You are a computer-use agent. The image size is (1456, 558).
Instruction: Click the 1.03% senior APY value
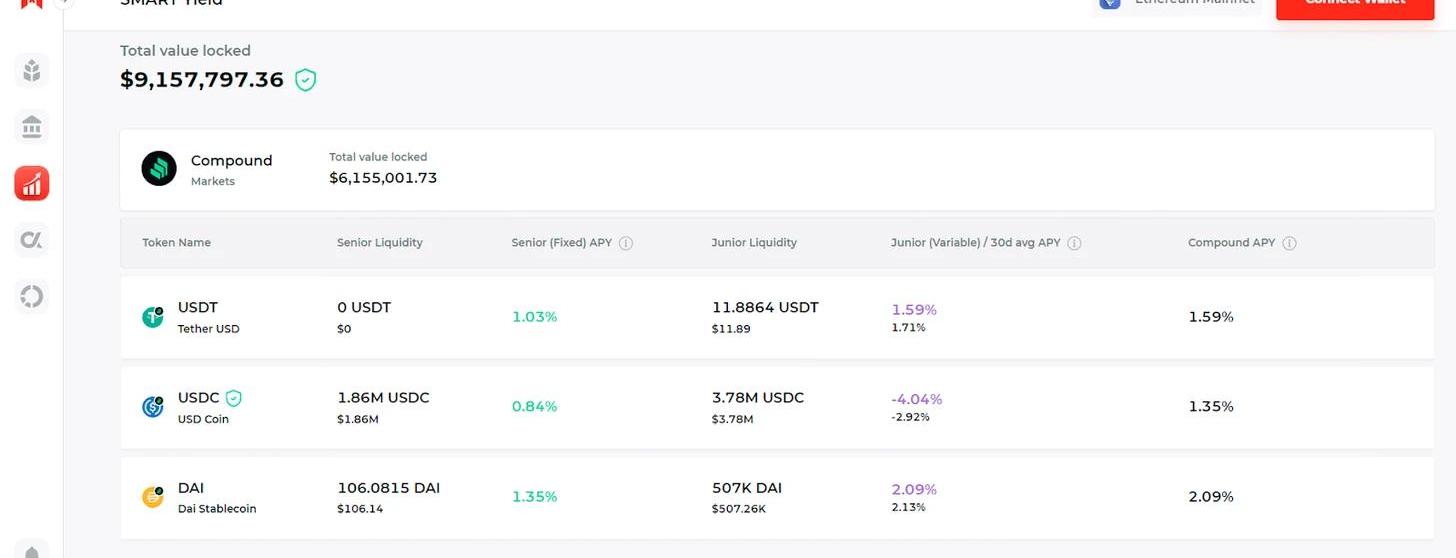[x=534, y=317]
